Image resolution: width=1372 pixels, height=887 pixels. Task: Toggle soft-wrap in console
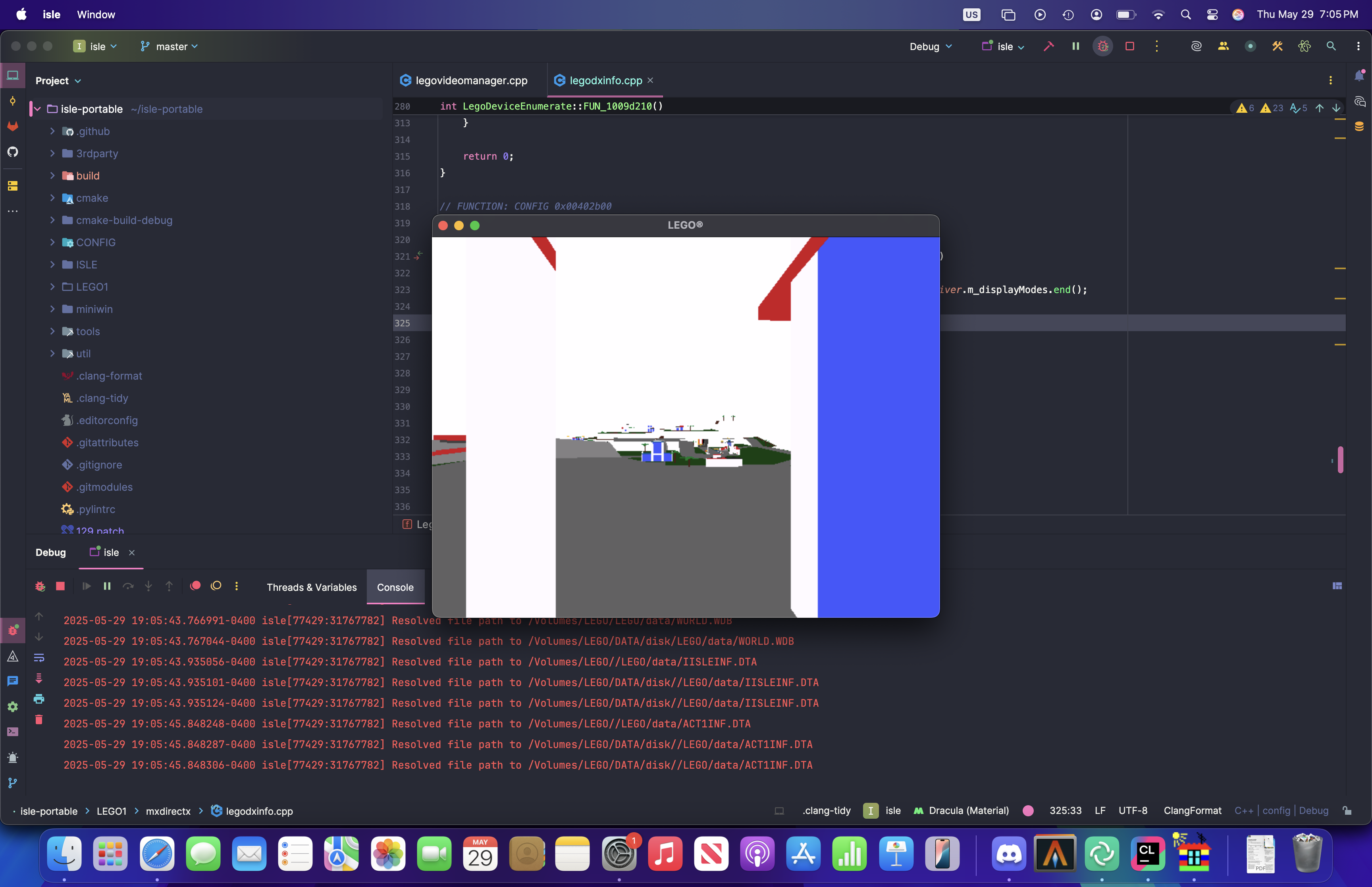pos(39,657)
